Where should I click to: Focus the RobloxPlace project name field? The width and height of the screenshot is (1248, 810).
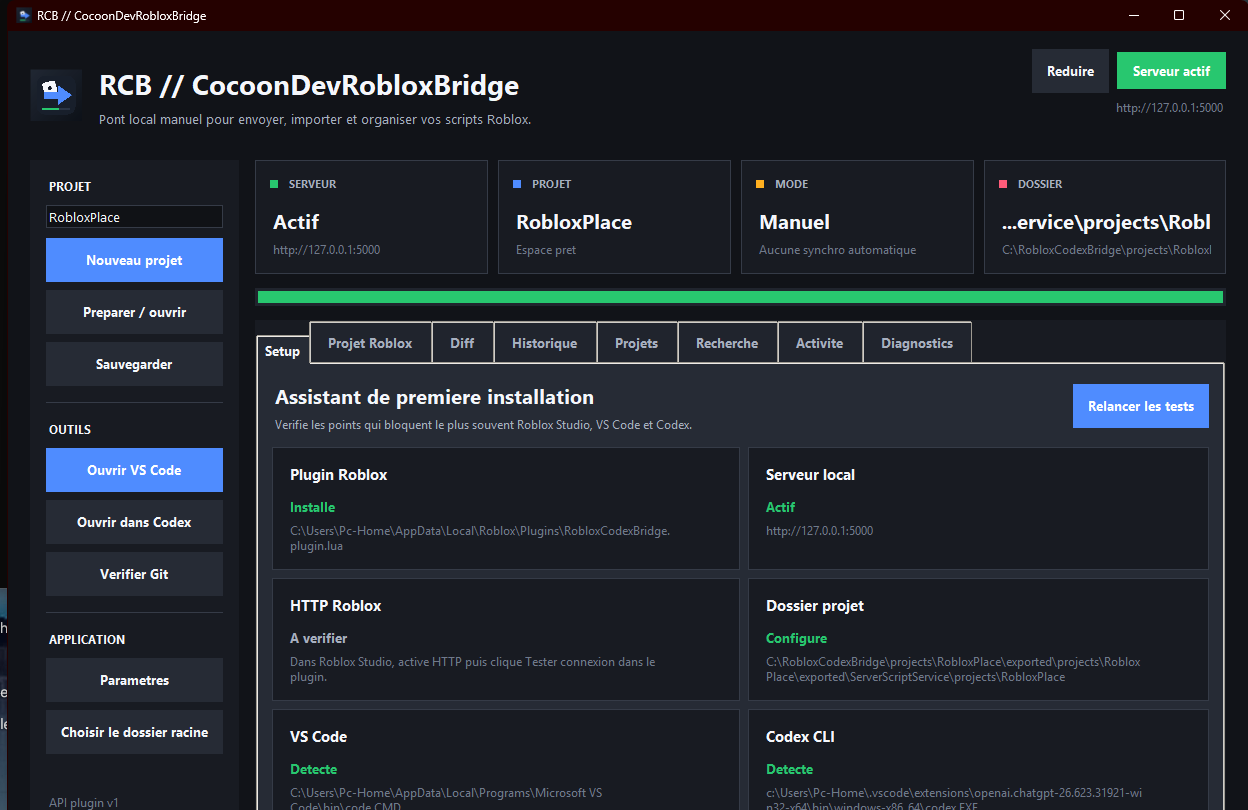pos(134,217)
